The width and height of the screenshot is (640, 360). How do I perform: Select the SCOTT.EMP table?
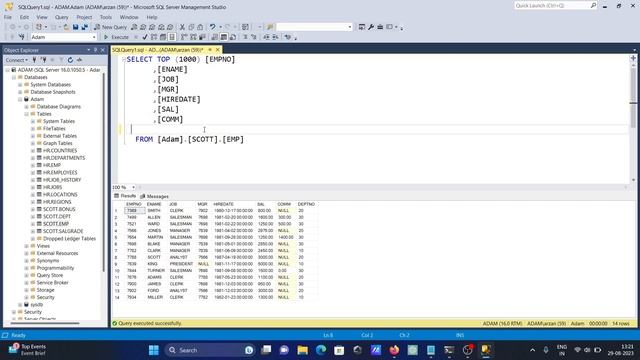coord(56,224)
